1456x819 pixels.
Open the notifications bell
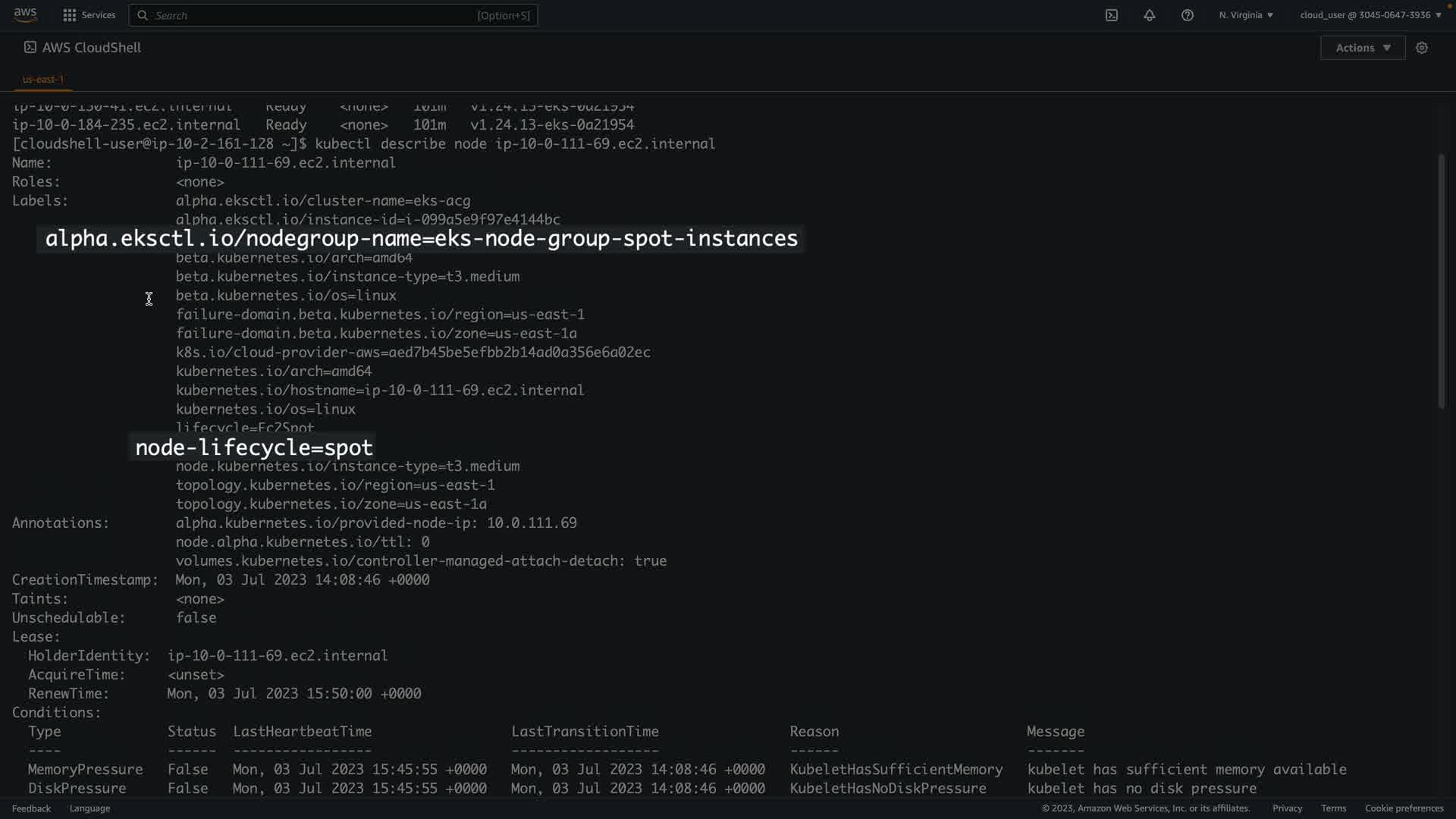pos(1149,15)
